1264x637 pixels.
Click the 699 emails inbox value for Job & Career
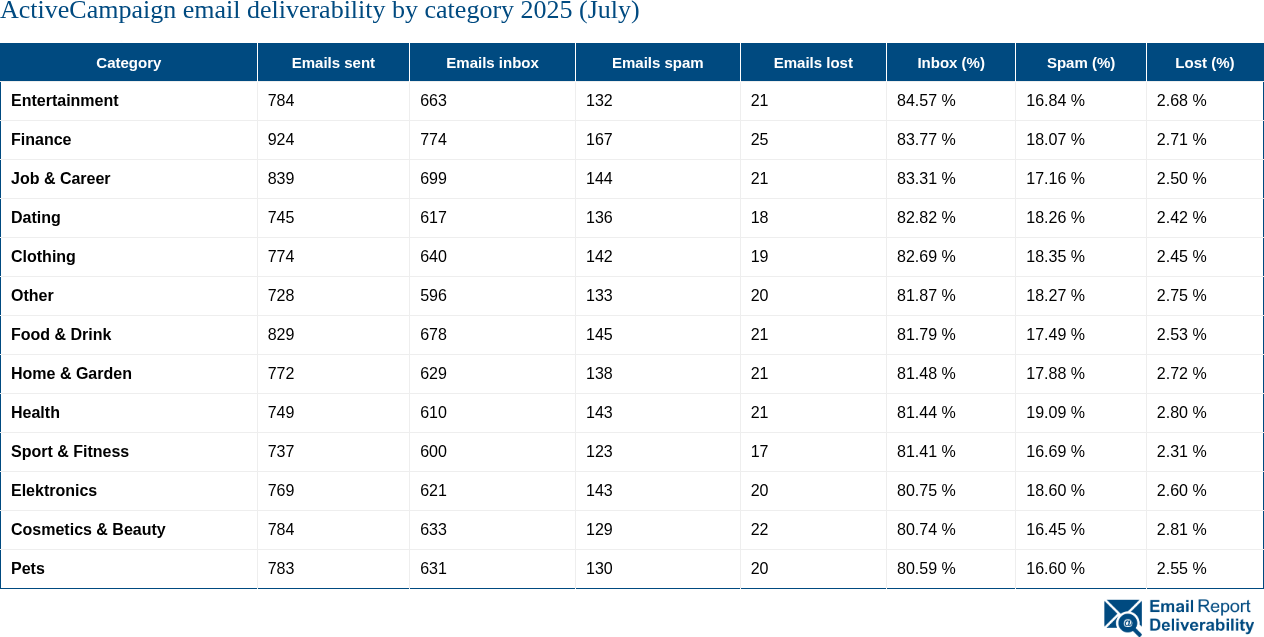(x=433, y=179)
